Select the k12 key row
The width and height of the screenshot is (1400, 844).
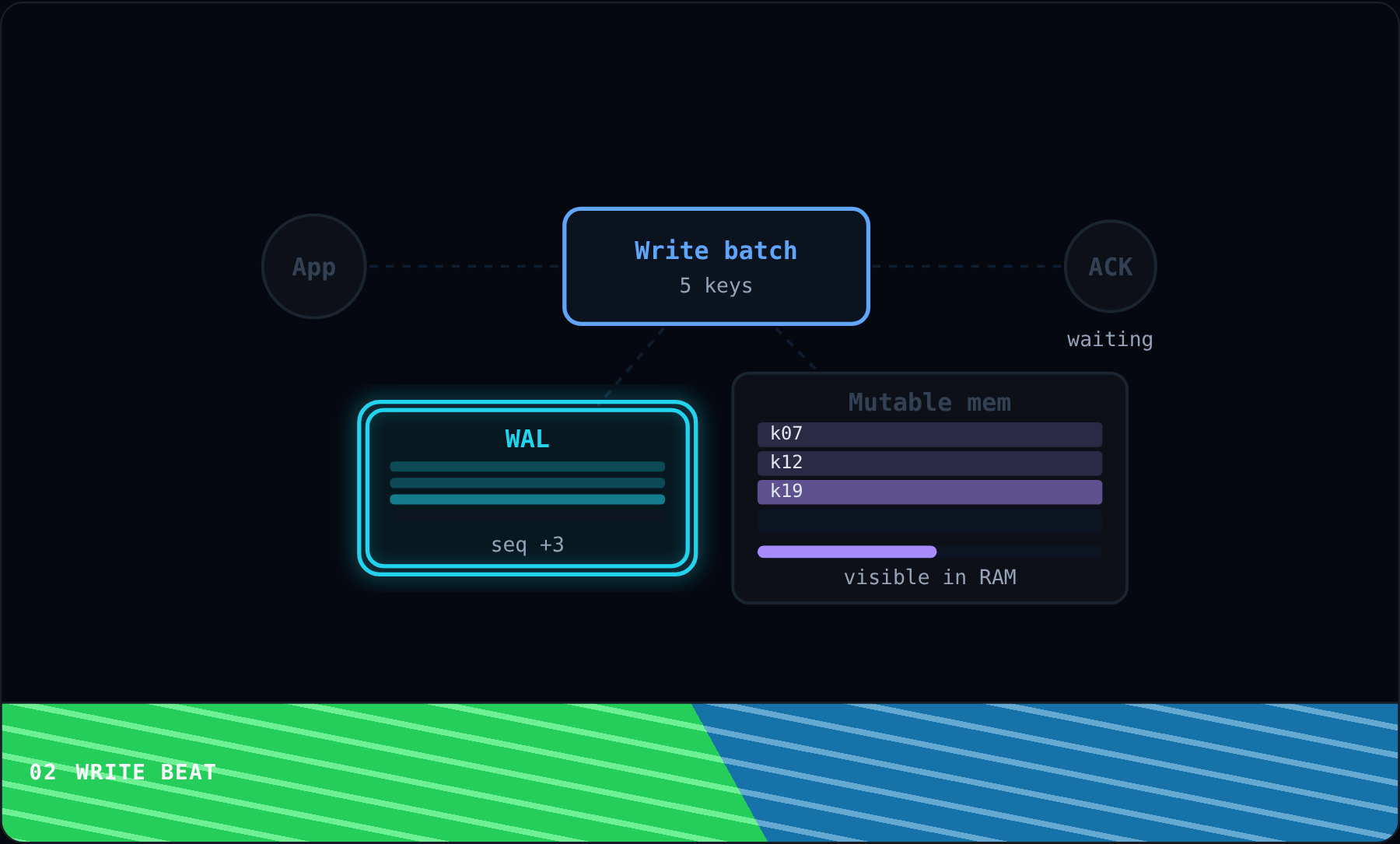[x=929, y=463]
